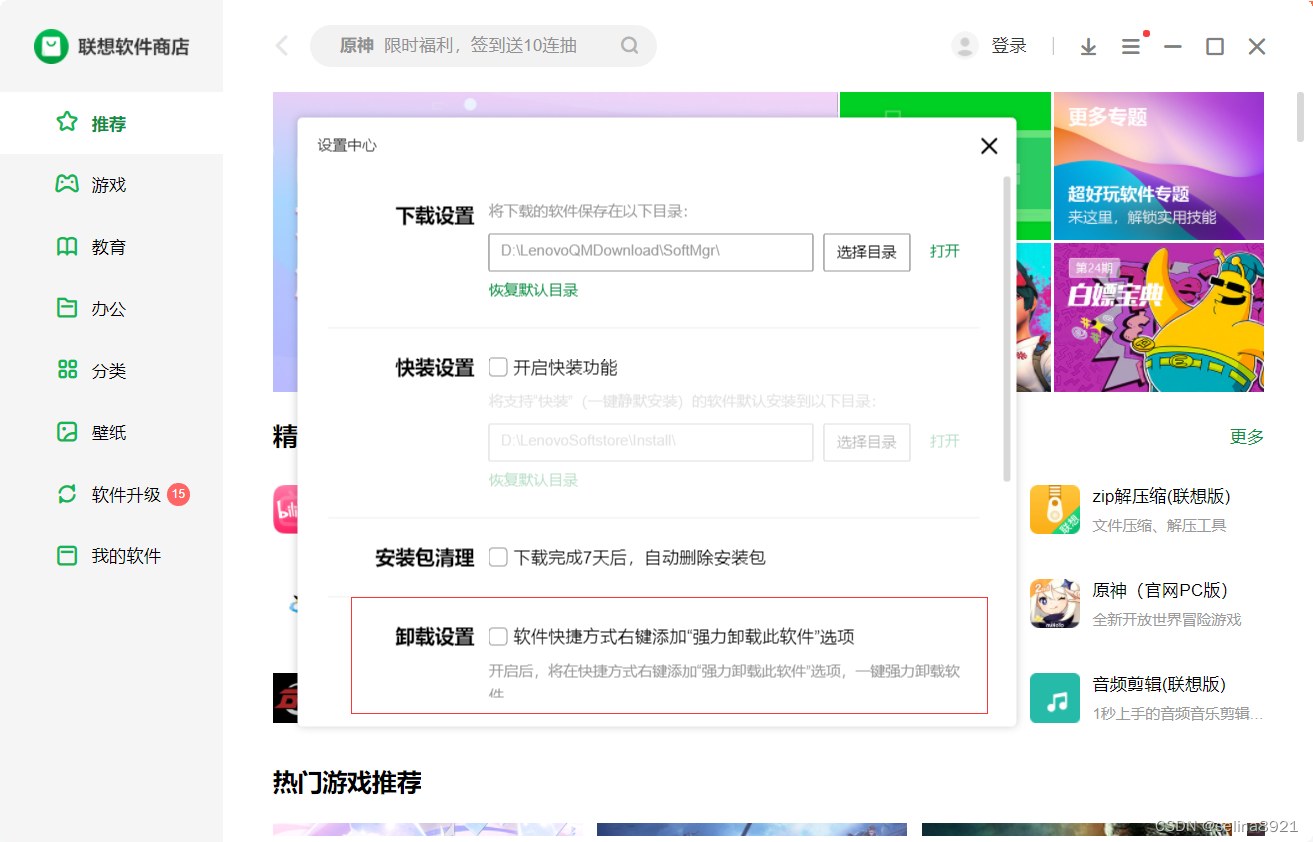Click the Lenovo Software Store logo icon

point(51,46)
